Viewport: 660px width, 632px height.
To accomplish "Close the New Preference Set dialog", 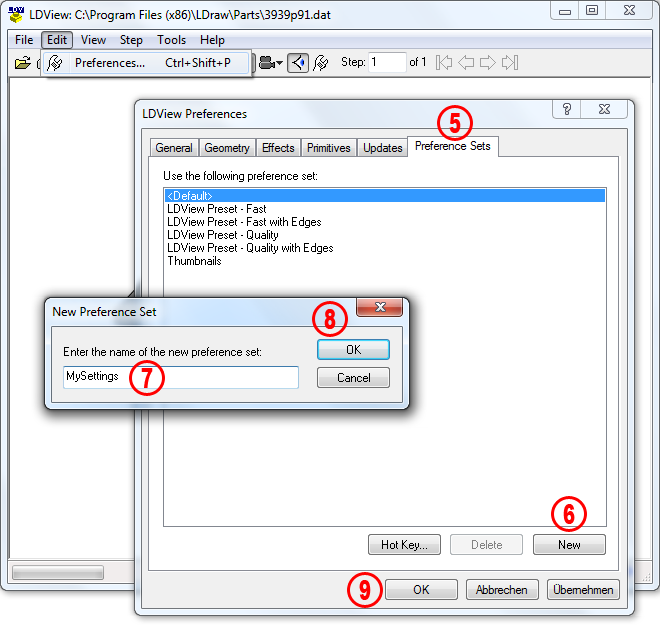I will tap(379, 307).
